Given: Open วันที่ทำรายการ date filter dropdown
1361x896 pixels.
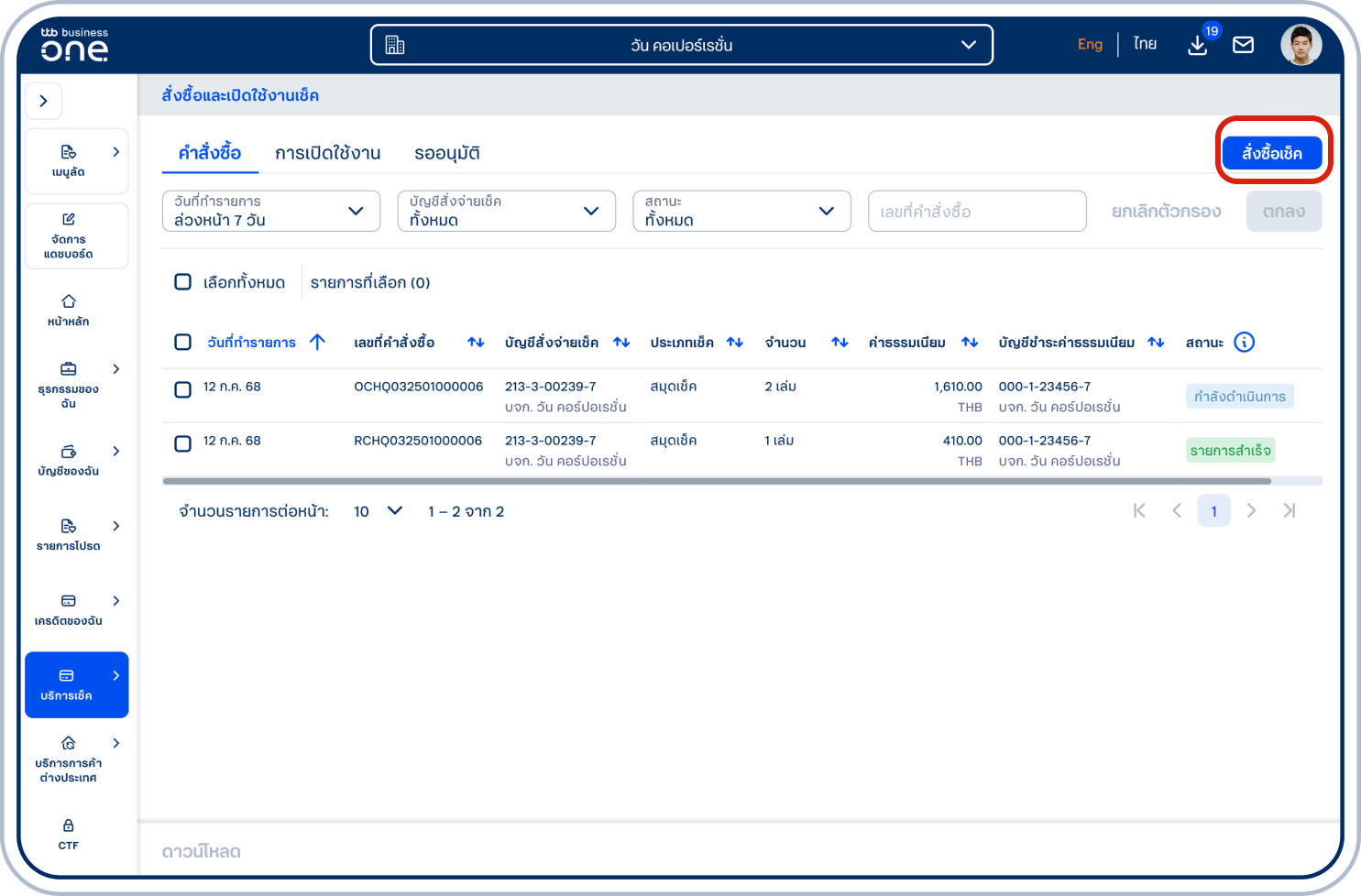Looking at the screenshot, I should coord(271,212).
